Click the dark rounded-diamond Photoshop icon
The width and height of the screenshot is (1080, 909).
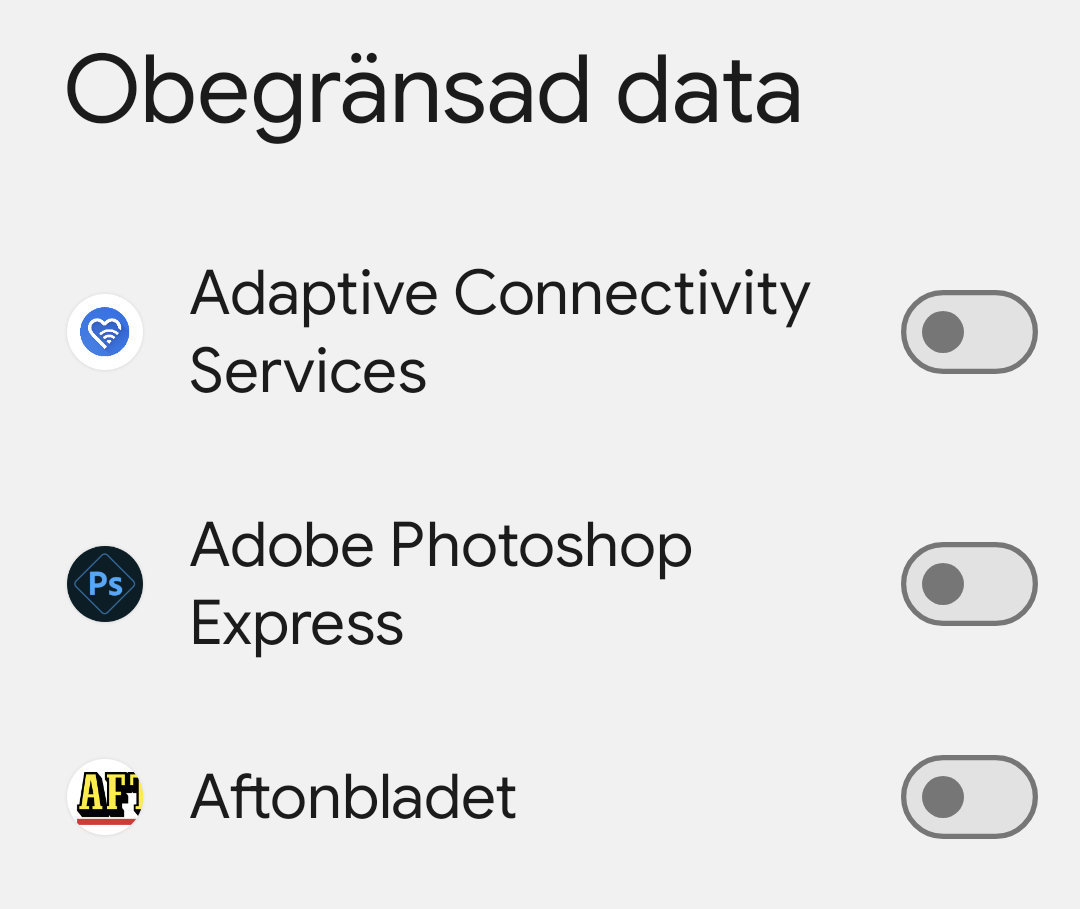coord(105,584)
